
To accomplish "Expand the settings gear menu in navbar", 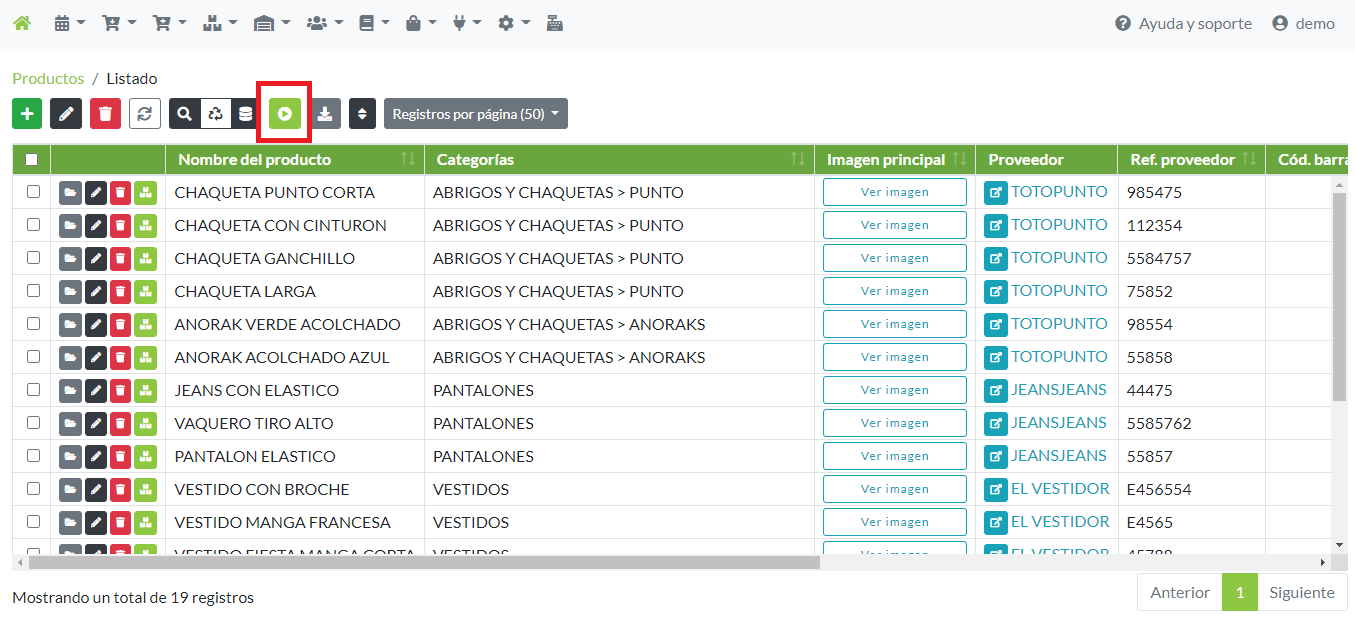I will click(513, 23).
